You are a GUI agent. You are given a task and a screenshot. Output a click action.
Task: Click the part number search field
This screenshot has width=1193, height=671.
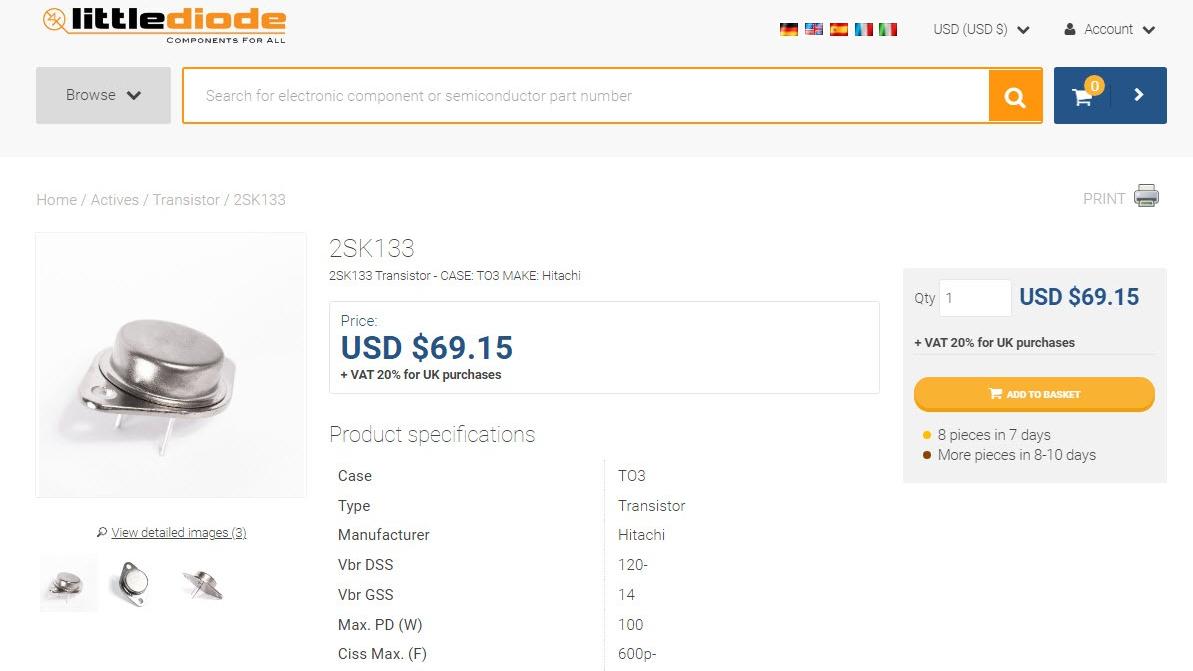585,96
